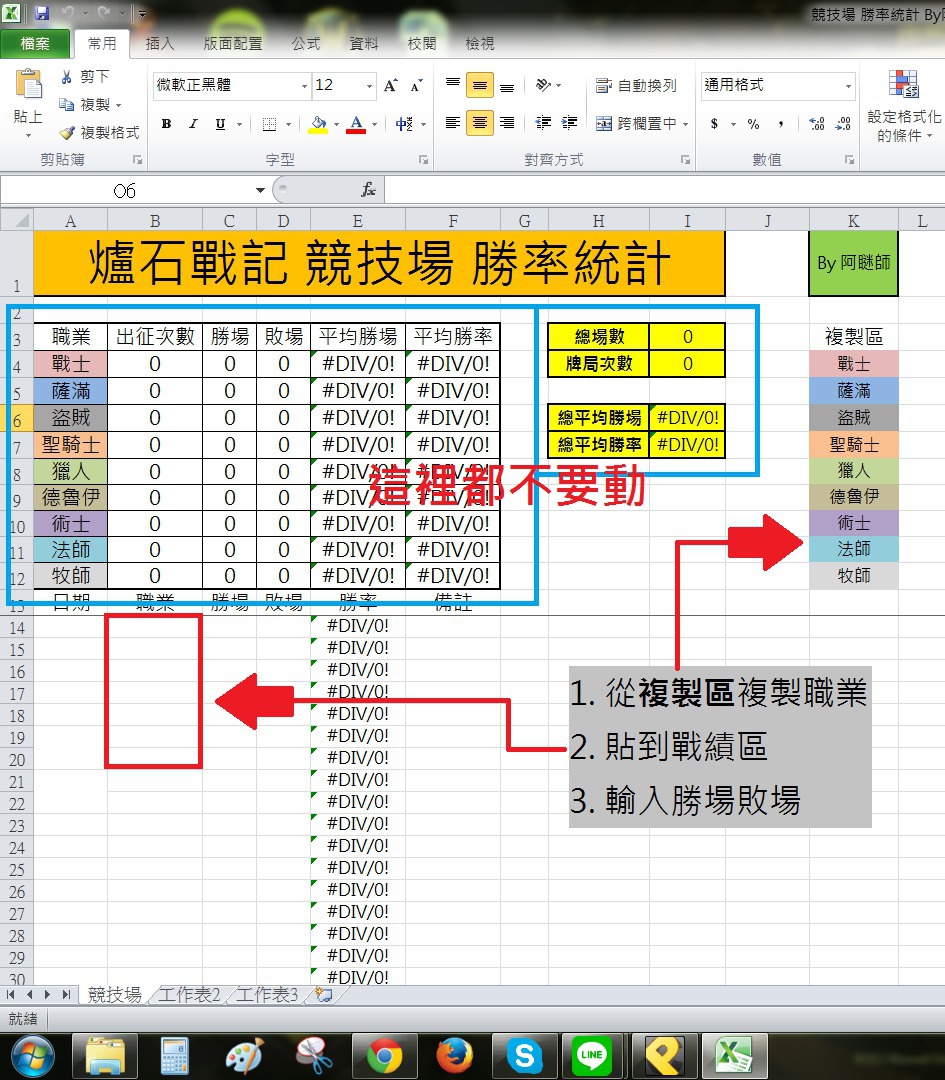
Task: Switch to 公式 (Formulas) tab
Action: click(306, 43)
